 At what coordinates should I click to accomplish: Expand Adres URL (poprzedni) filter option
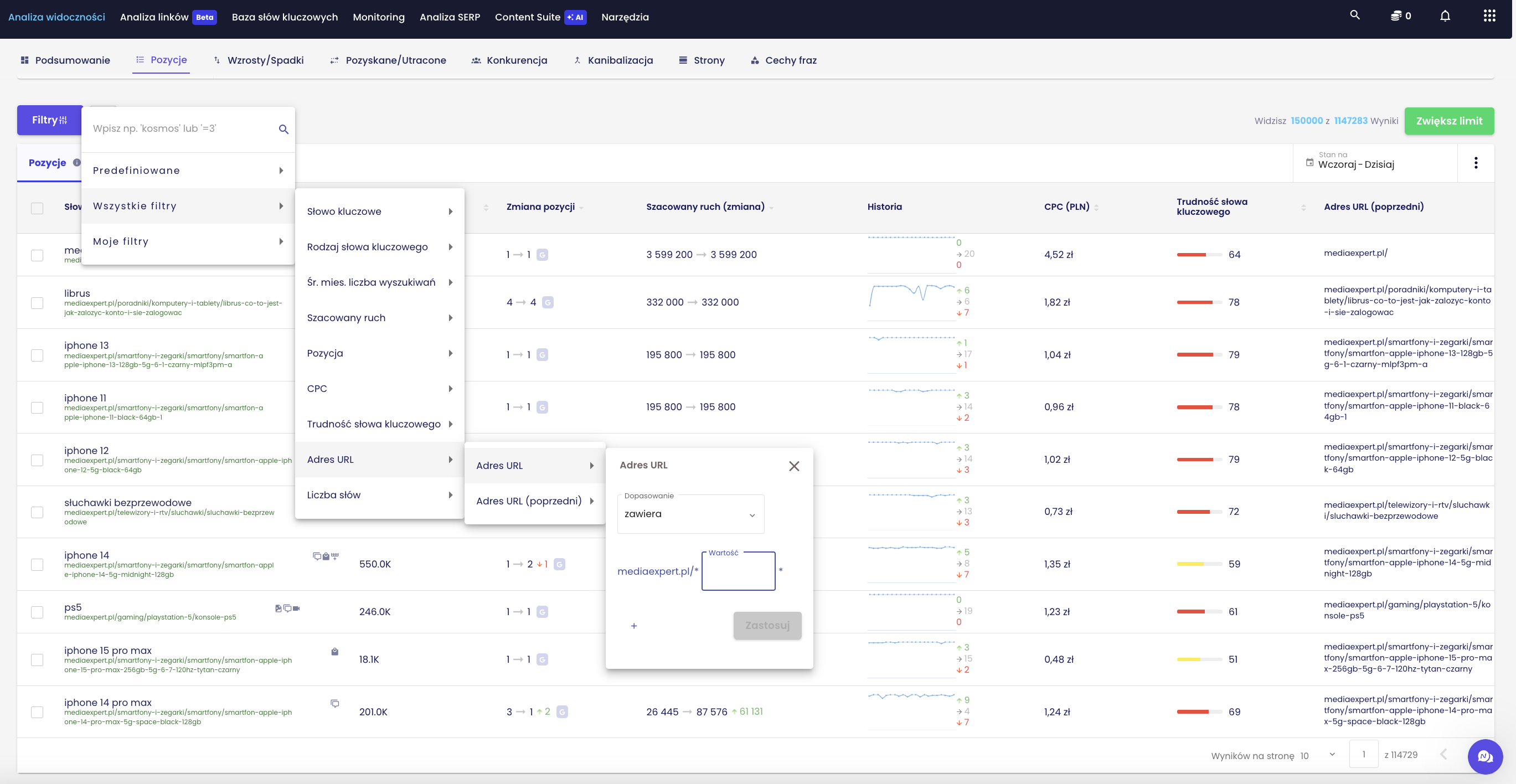coord(535,501)
